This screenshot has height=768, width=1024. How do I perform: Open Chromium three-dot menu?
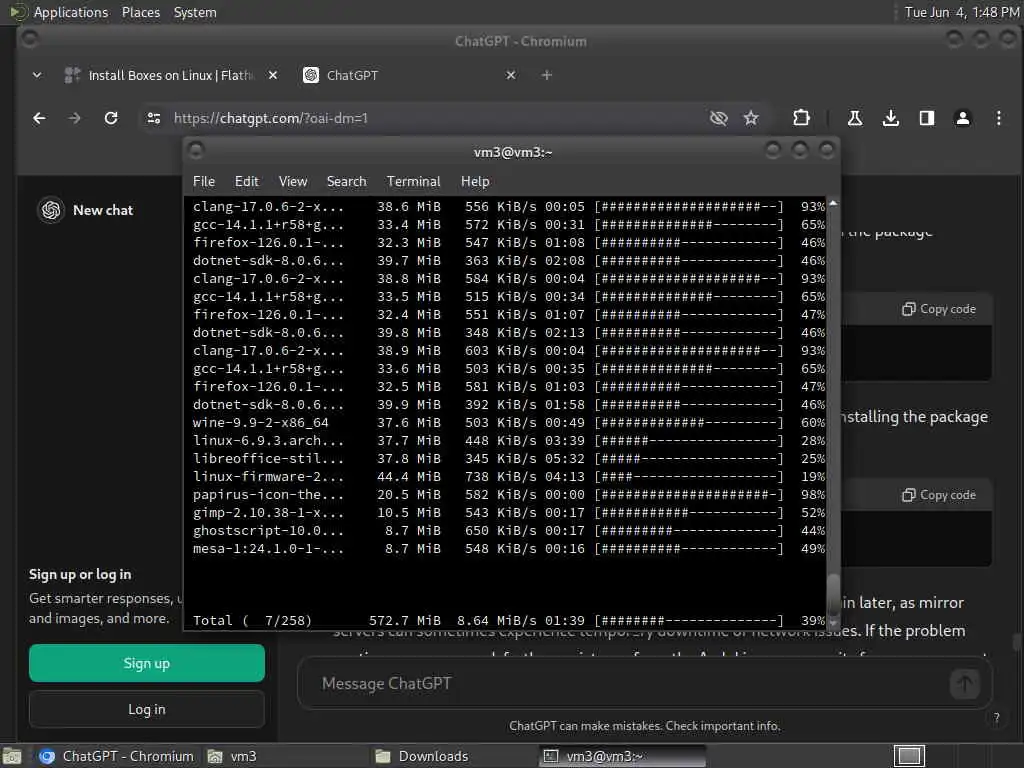(x=999, y=118)
